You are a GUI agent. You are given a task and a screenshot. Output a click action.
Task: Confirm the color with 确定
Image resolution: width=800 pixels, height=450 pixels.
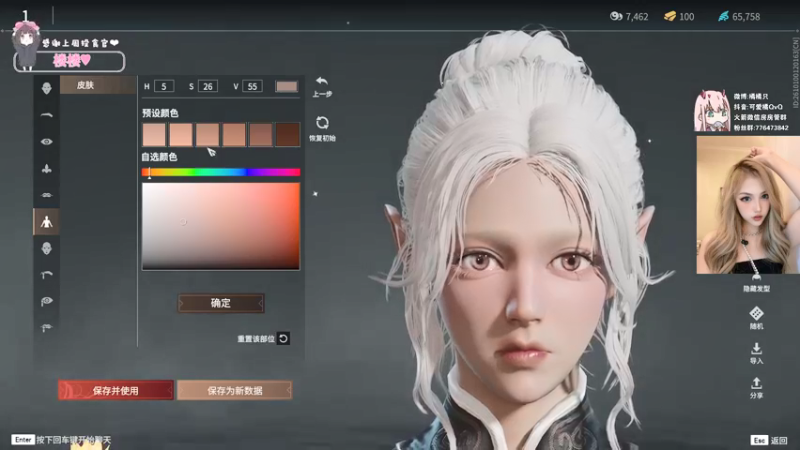pyautogui.click(x=221, y=303)
